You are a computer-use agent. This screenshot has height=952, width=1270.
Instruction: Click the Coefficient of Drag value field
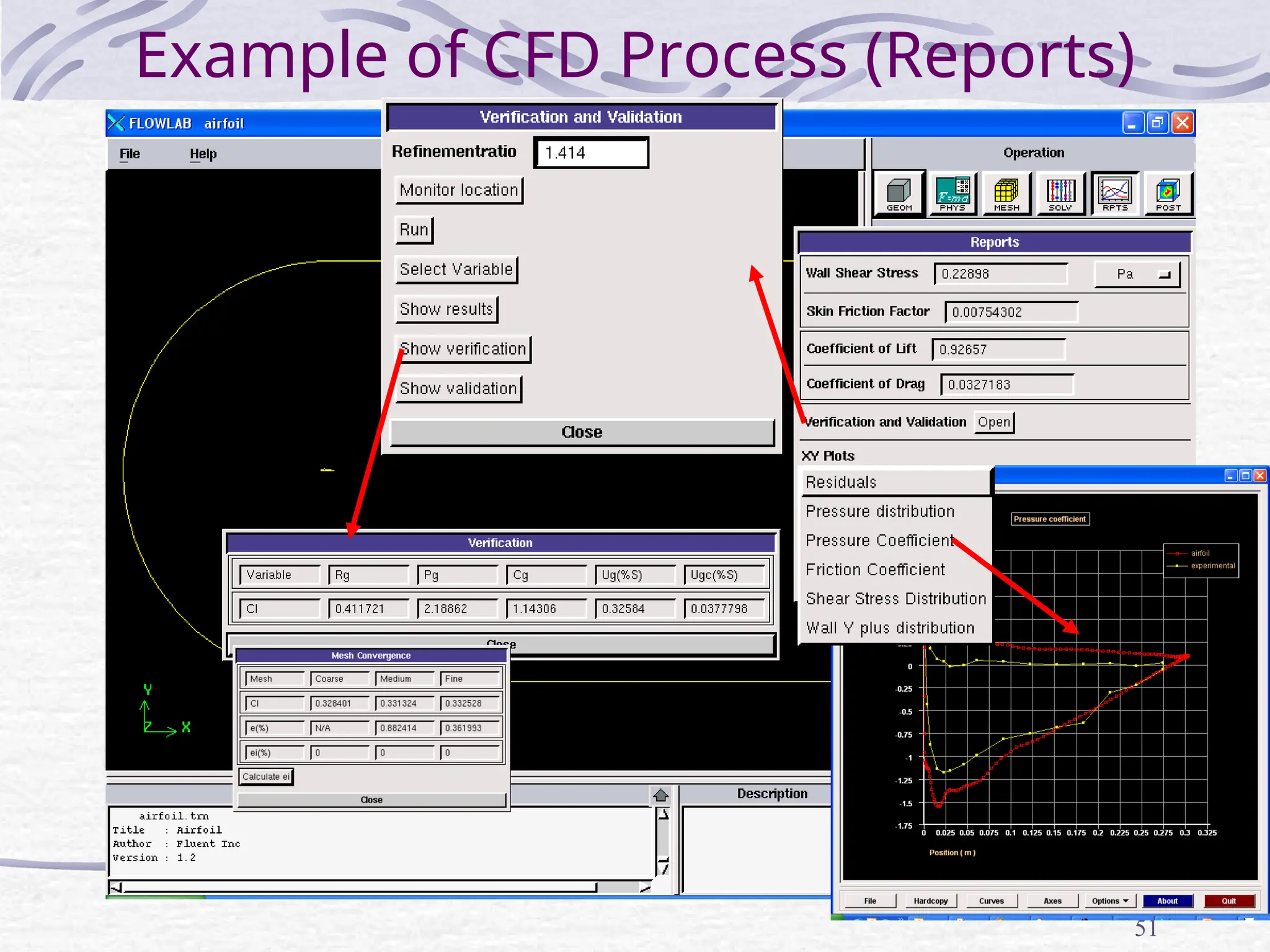(1007, 385)
